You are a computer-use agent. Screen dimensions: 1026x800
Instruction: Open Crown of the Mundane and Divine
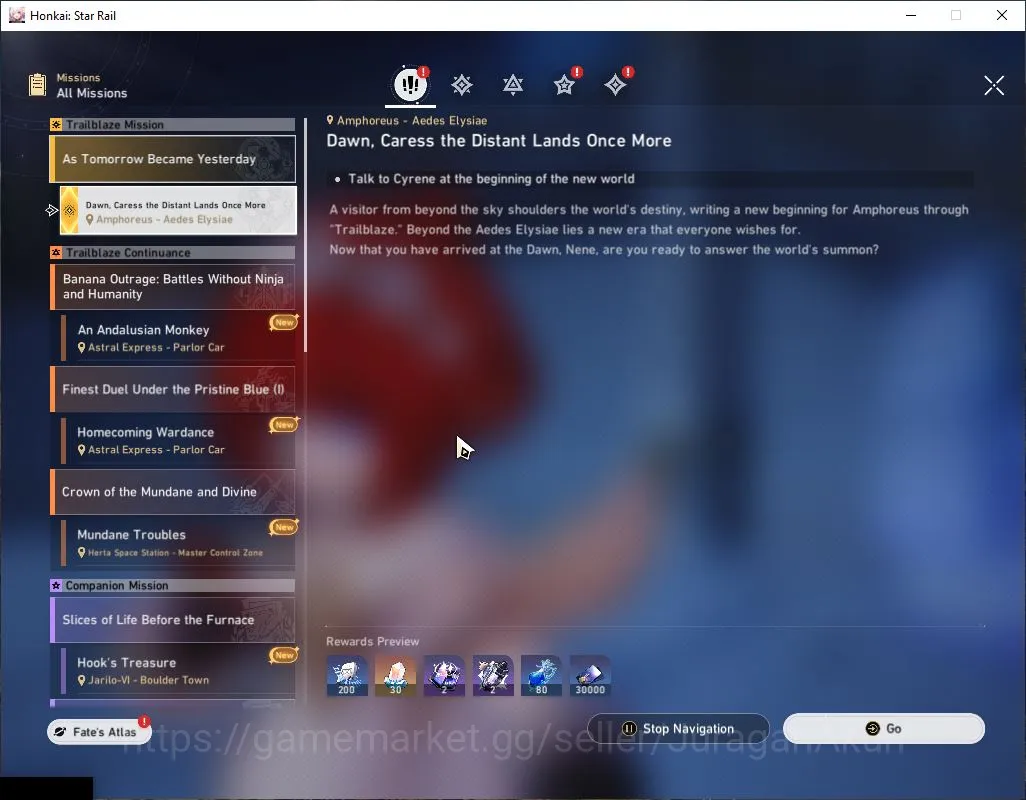pyautogui.click(x=173, y=492)
